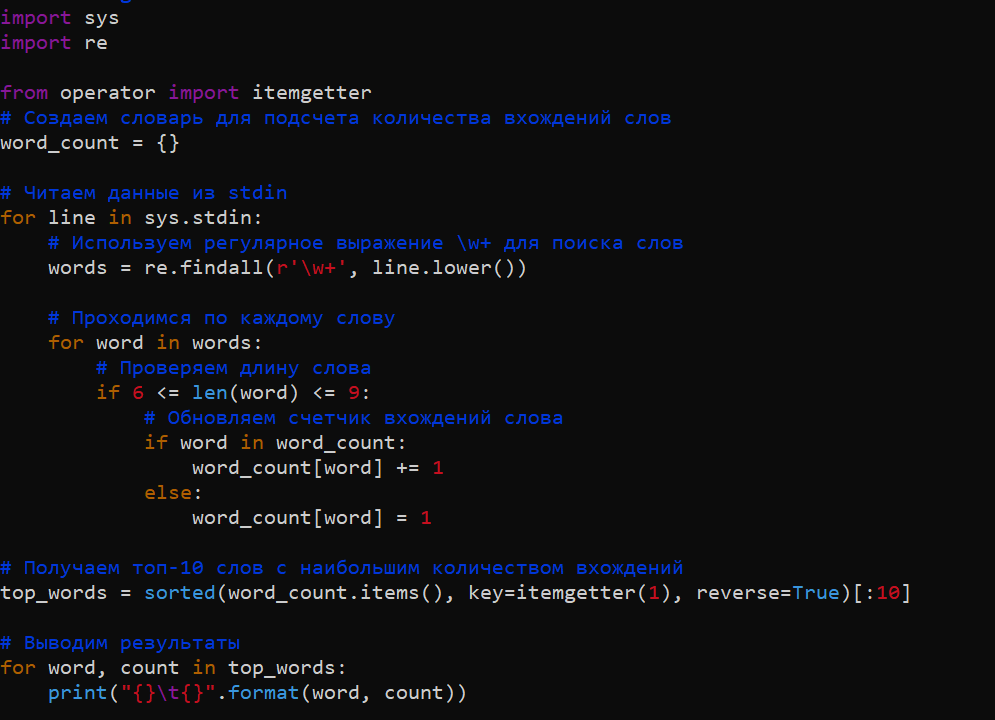Click 're.findall' in the words assignment
The height and width of the screenshot is (720, 995).
[204, 268]
